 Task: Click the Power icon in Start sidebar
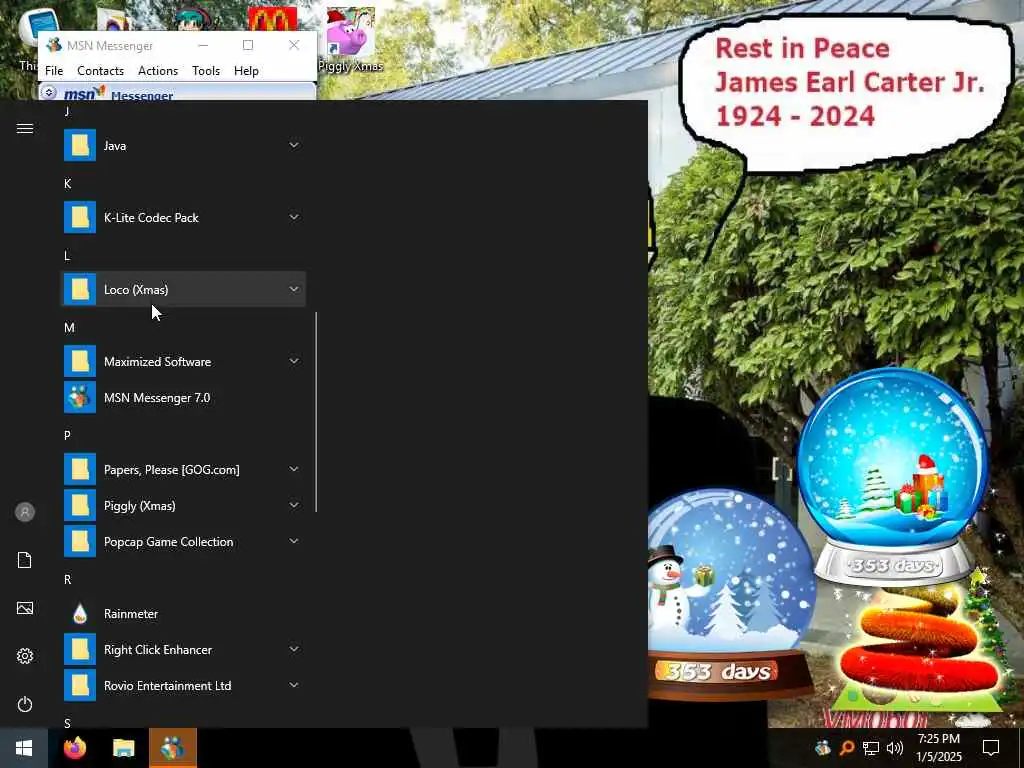tap(25, 704)
